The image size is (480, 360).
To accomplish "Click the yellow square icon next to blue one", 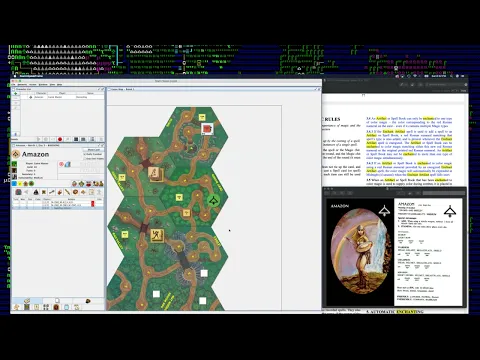I will 20,184.
